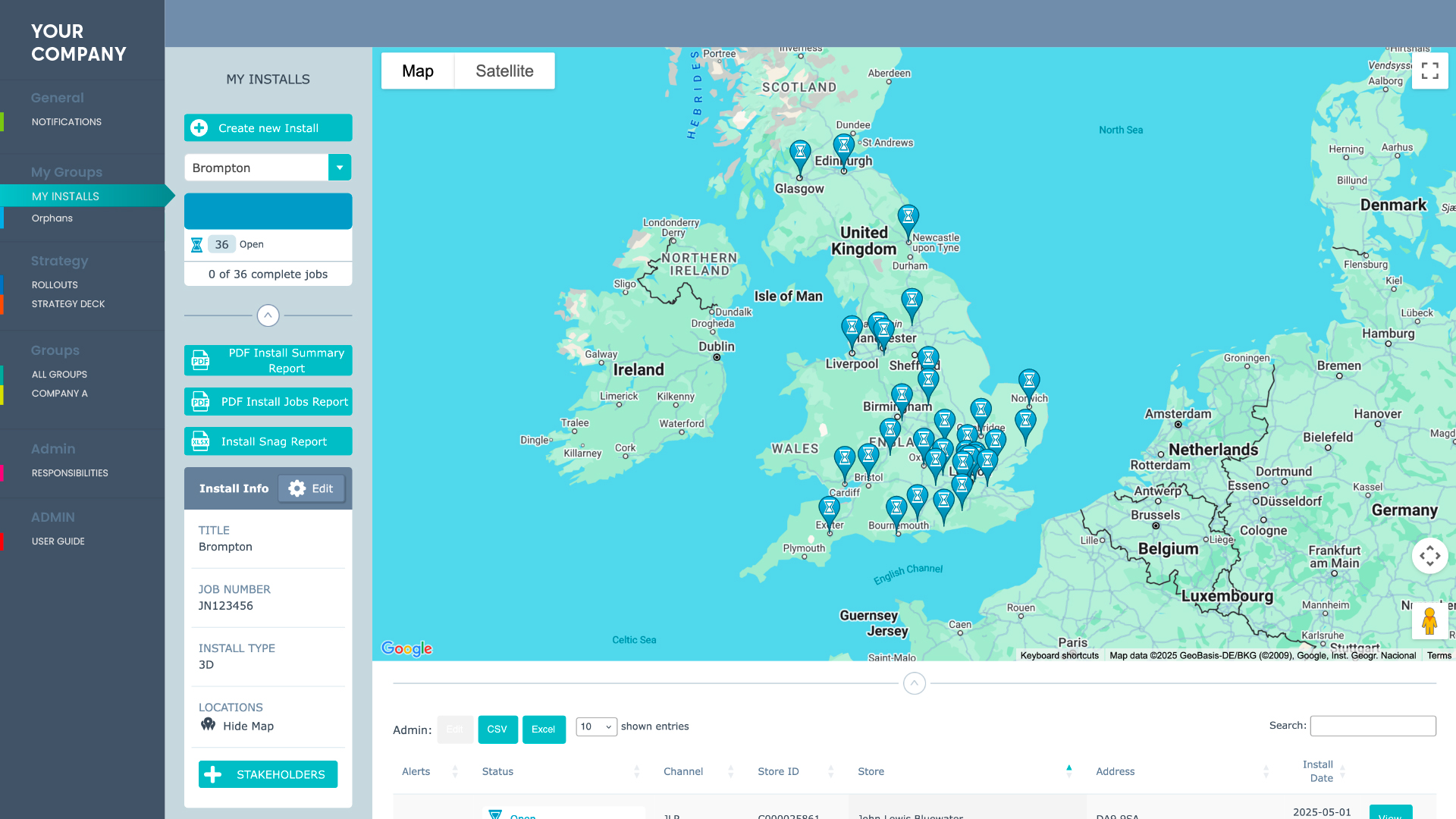Click the '3D' install type value
Viewport: 1456px width, 819px height.
point(206,665)
